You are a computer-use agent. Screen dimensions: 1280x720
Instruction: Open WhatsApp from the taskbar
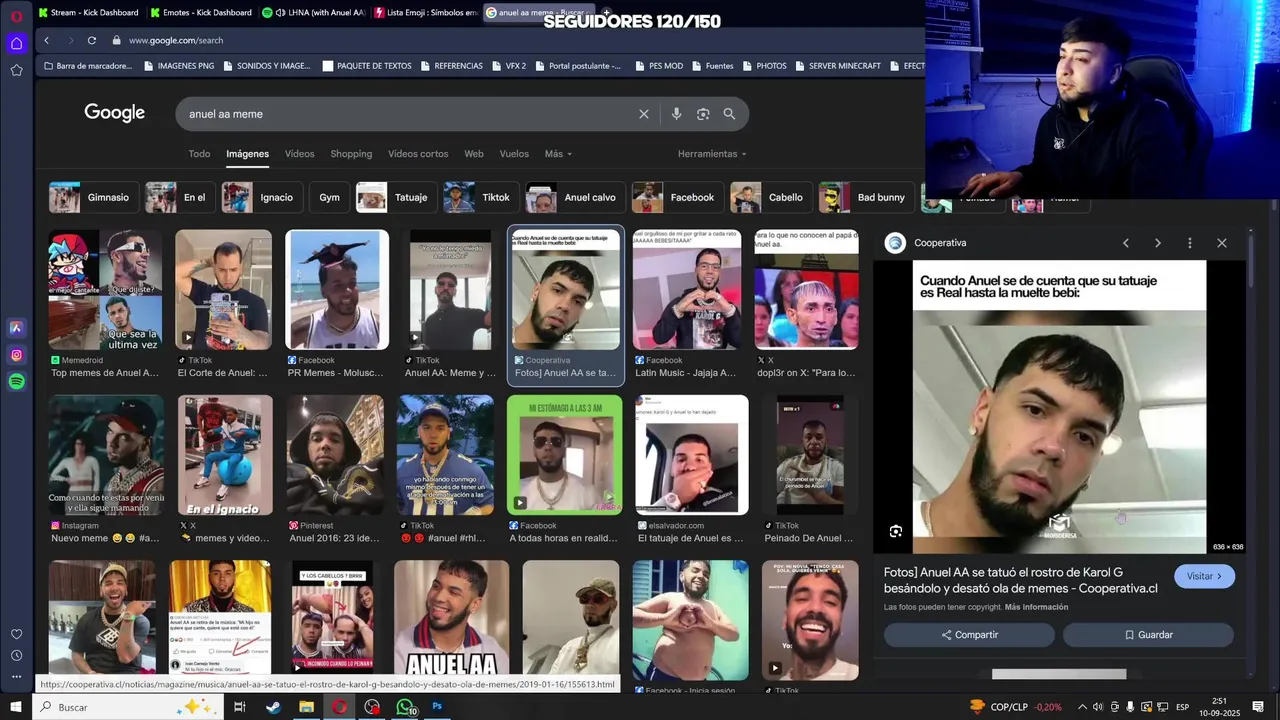[405, 707]
